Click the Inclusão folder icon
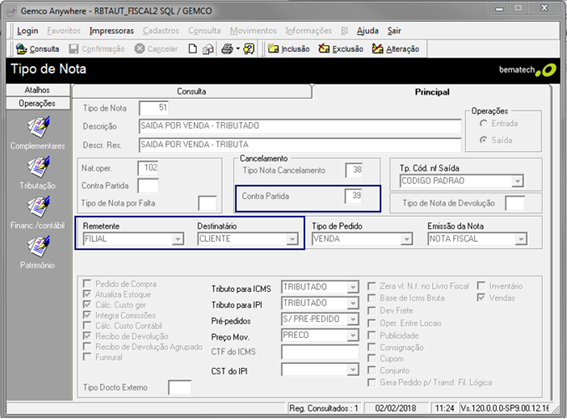The image size is (567, 419). click(x=273, y=48)
